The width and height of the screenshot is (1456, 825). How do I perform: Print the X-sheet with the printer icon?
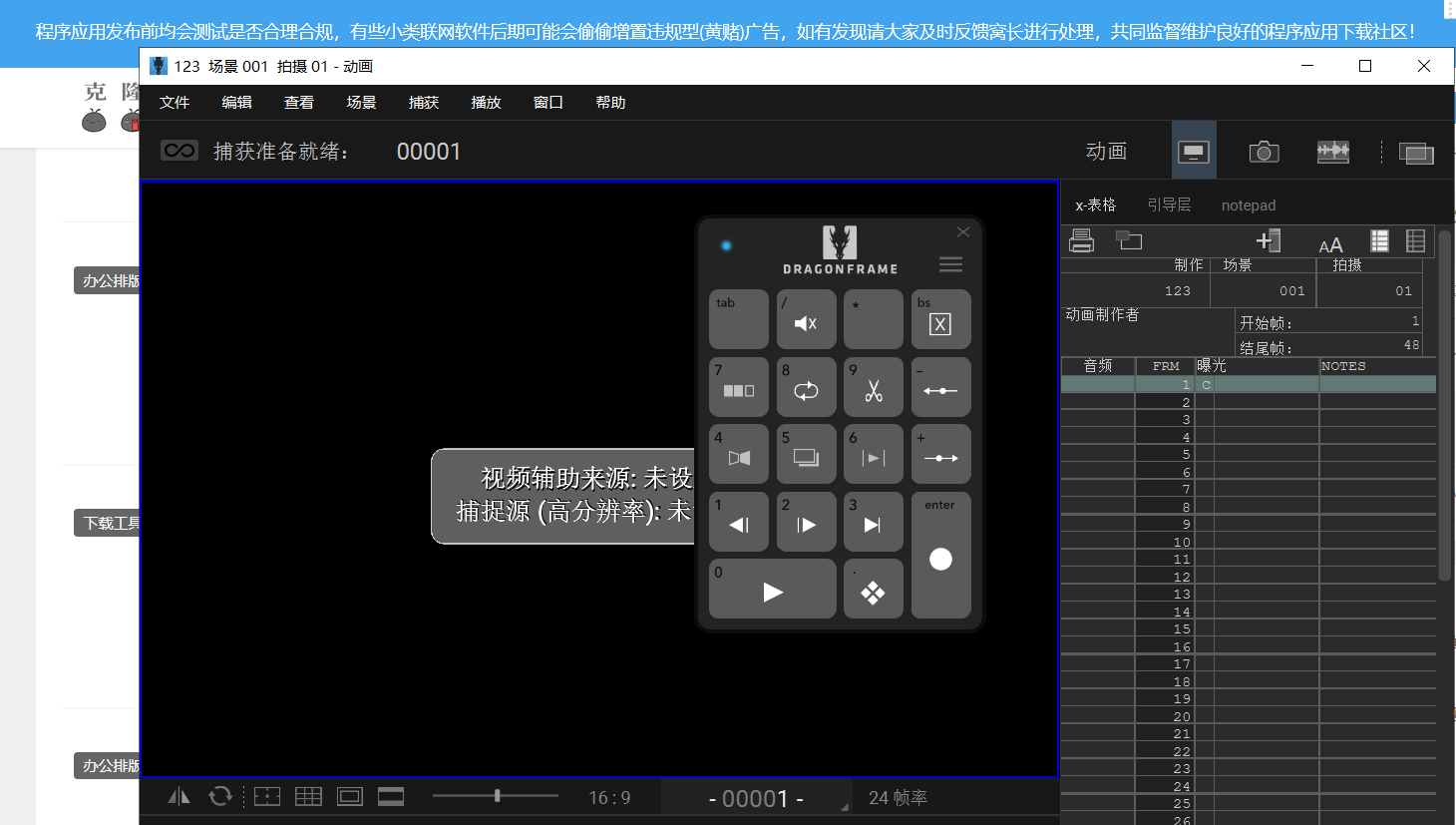[x=1081, y=240]
